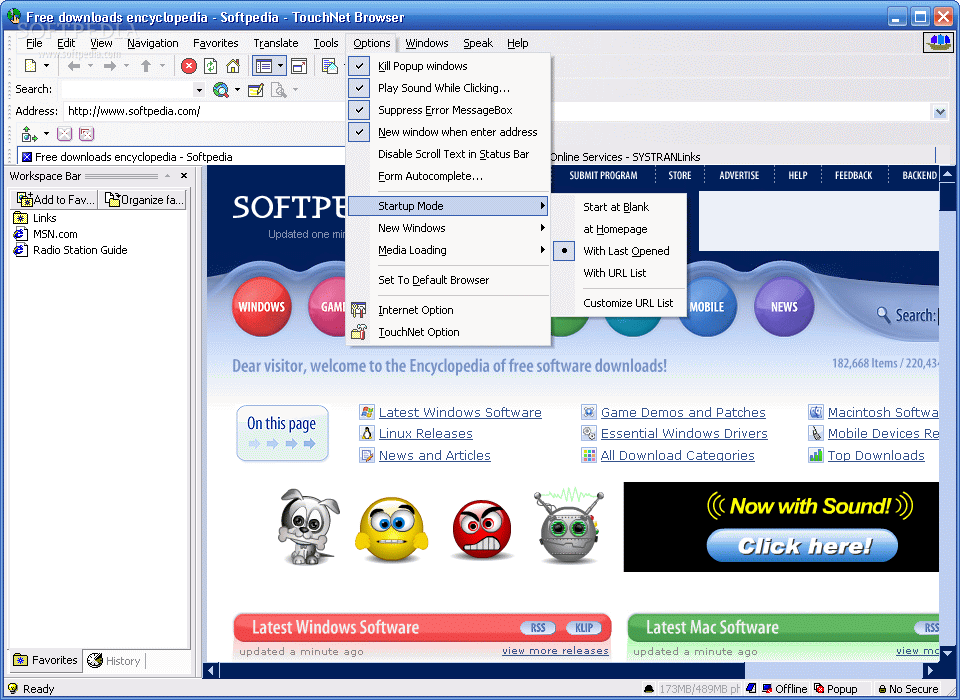This screenshot has height=700, width=960.
Task: Open the Latest Windows Software link
Action: pyautogui.click(x=460, y=413)
